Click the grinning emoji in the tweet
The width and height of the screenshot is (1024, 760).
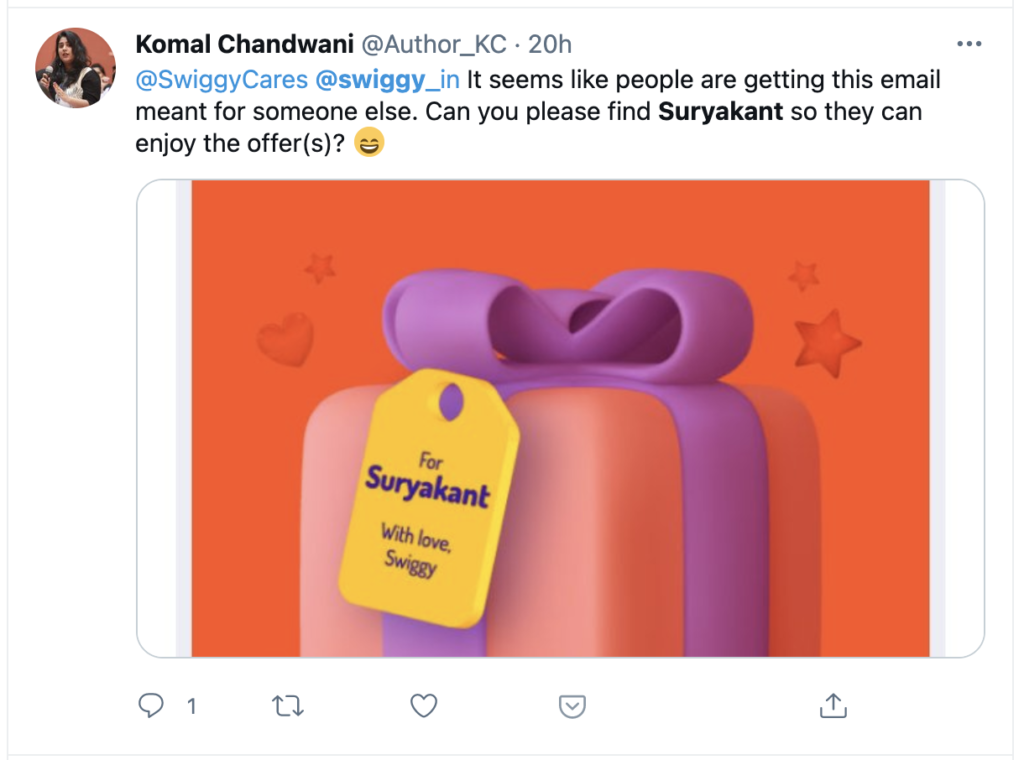coord(370,144)
